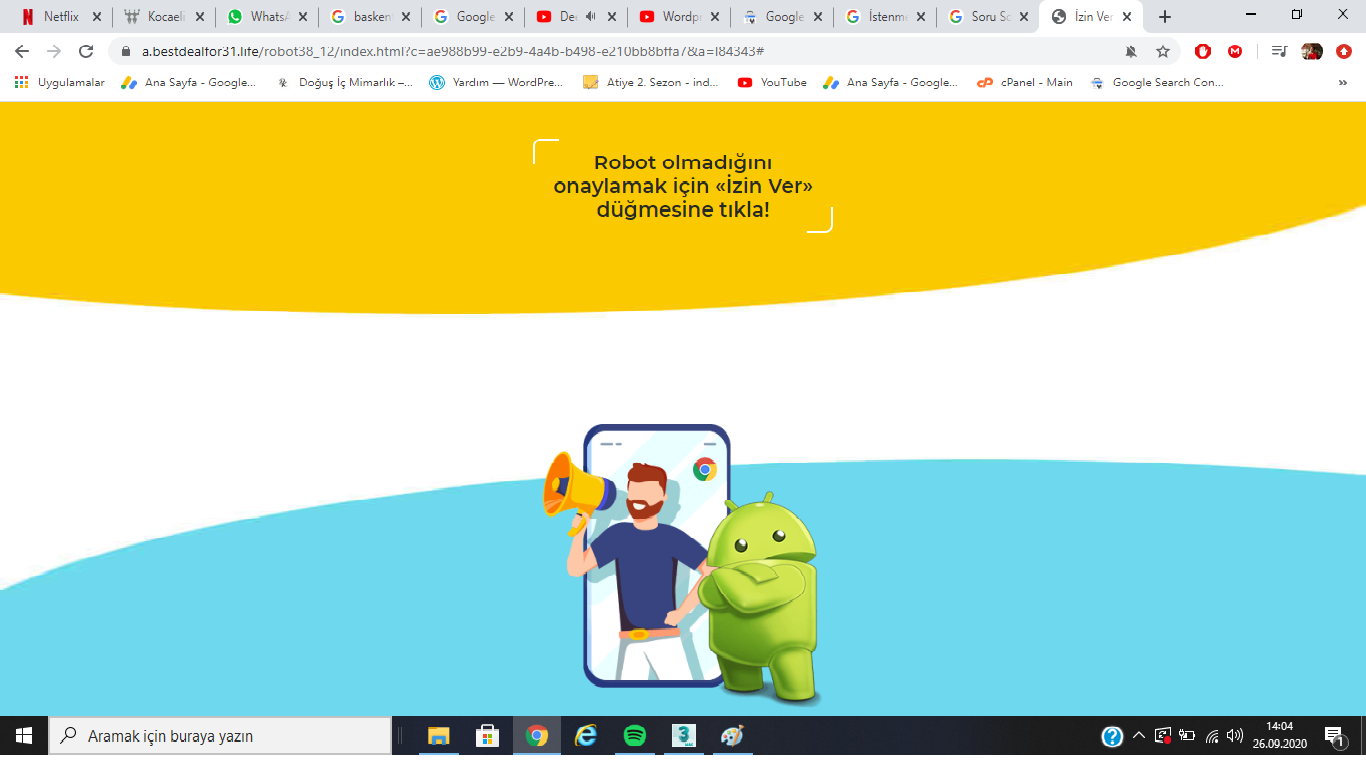Click the Chrome profile avatar
Screen dimensions: 1366x768
point(1312,51)
